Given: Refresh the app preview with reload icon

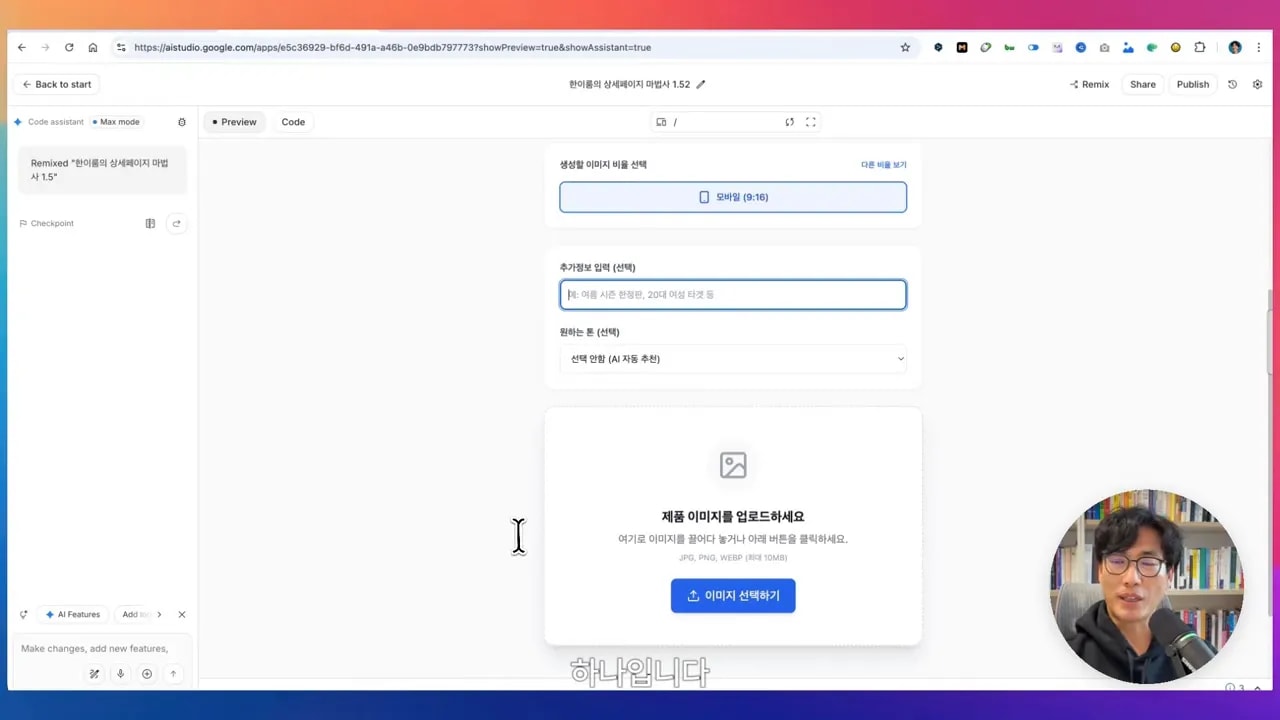Looking at the screenshot, I should click(789, 121).
